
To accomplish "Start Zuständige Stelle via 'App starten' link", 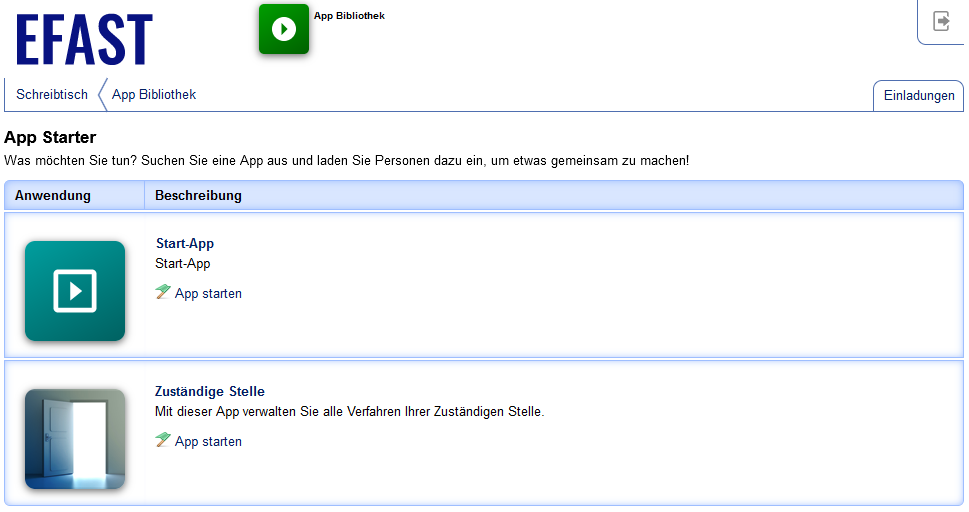I will pyautogui.click(x=208, y=442).
